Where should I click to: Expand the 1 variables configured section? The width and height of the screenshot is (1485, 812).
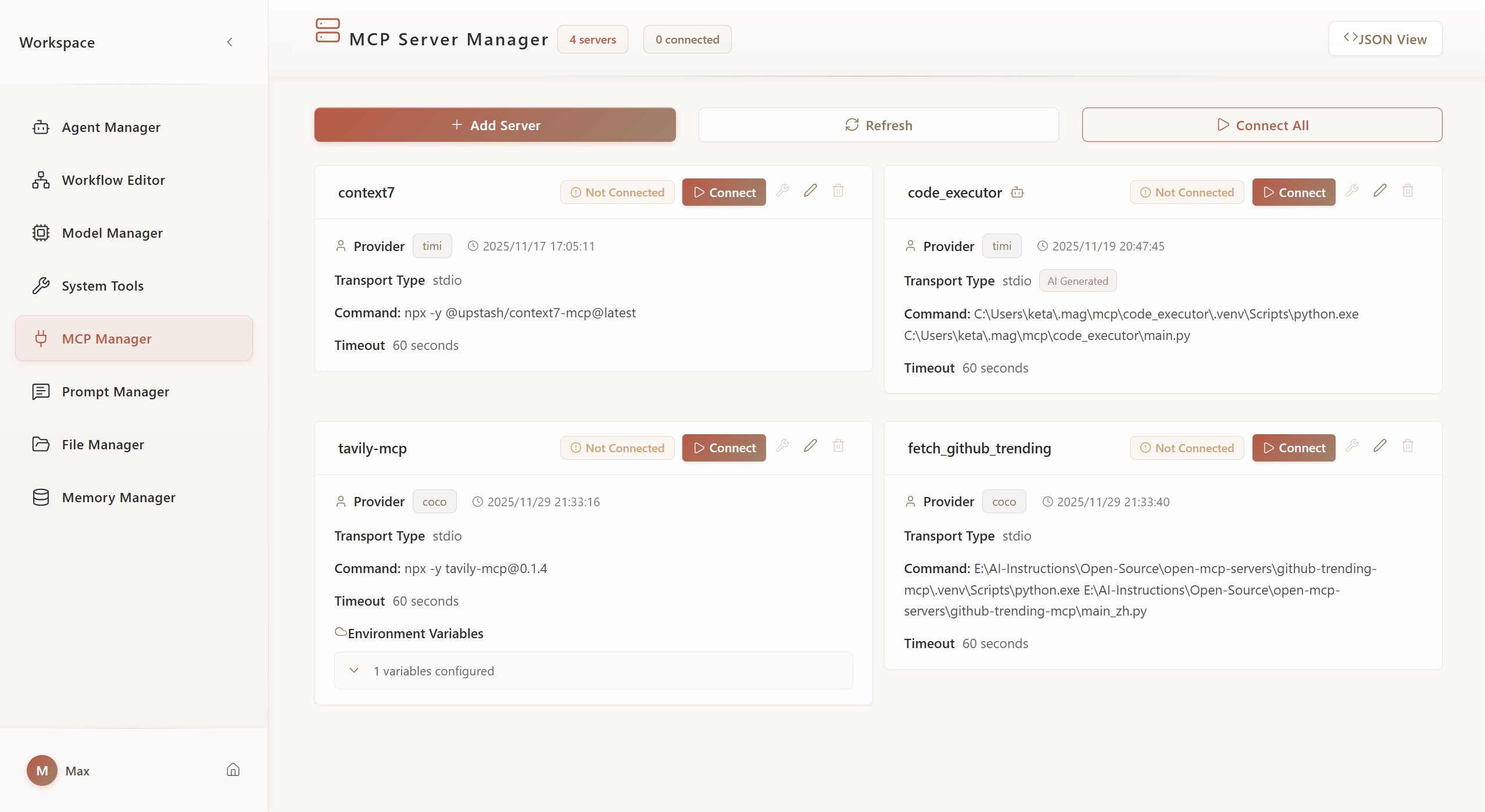(354, 670)
